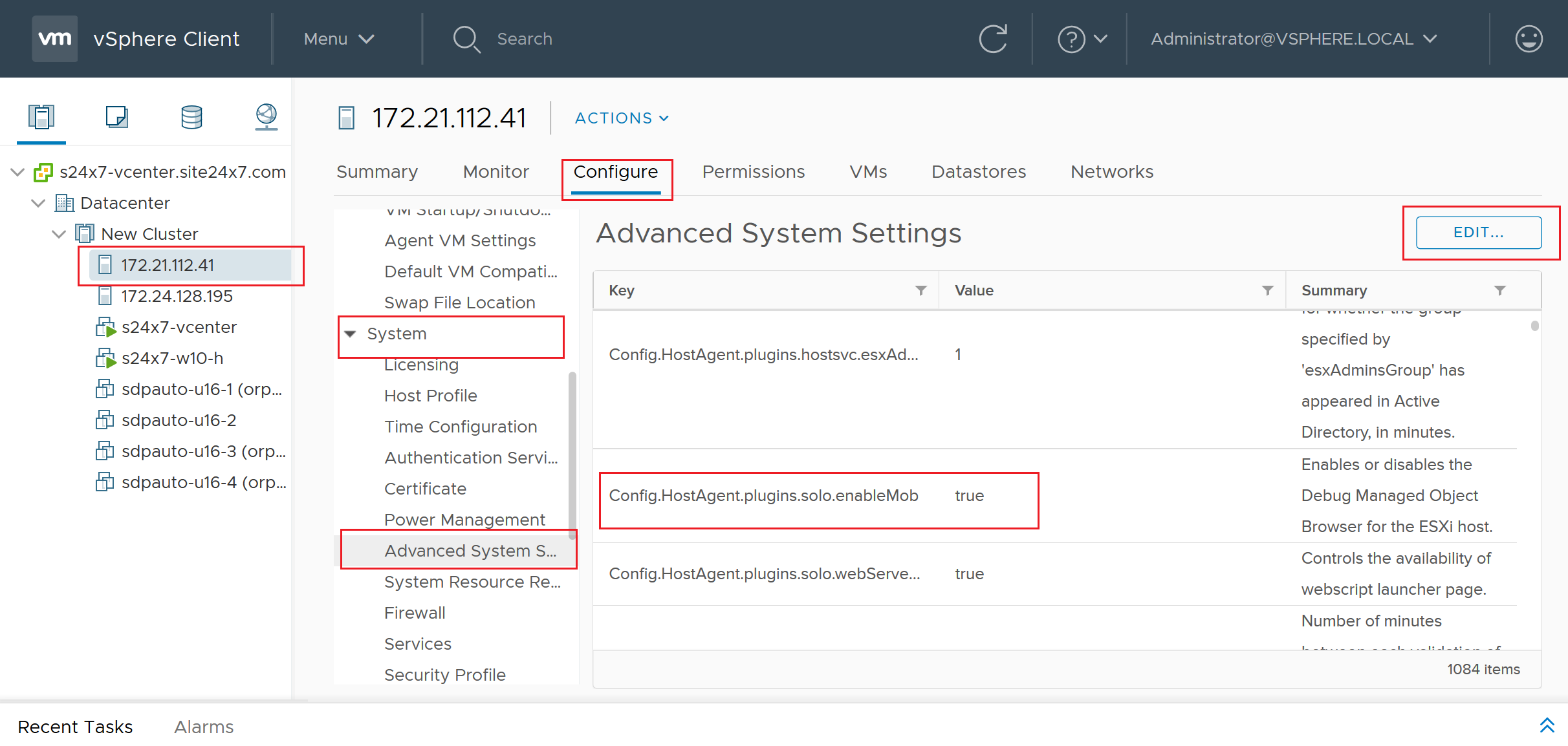Open the Storage inventory icon
1568x746 pixels.
point(191,118)
